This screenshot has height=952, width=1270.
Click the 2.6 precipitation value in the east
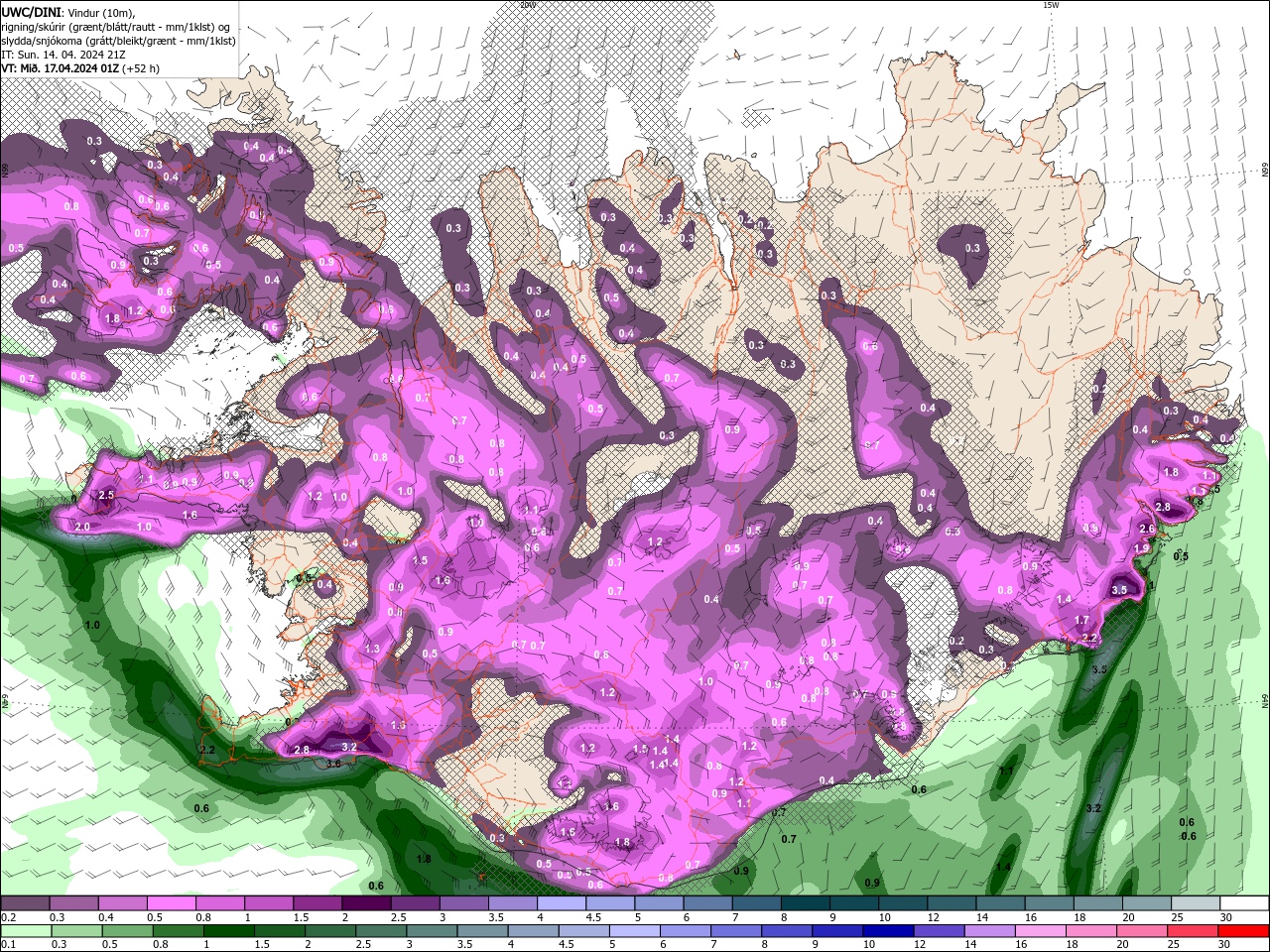1147,530
